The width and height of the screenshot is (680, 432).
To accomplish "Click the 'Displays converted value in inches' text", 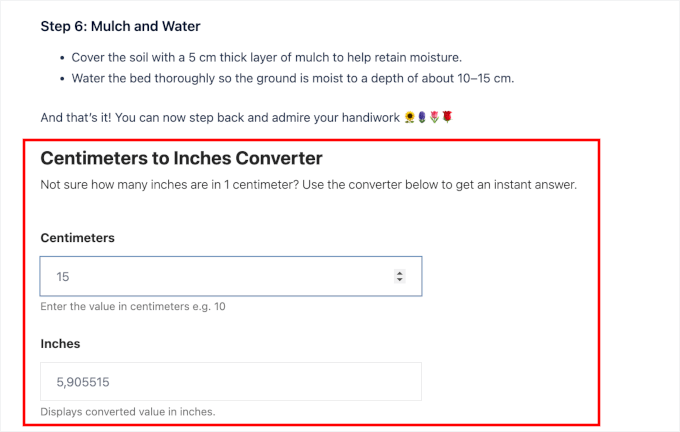I will 127,411.
